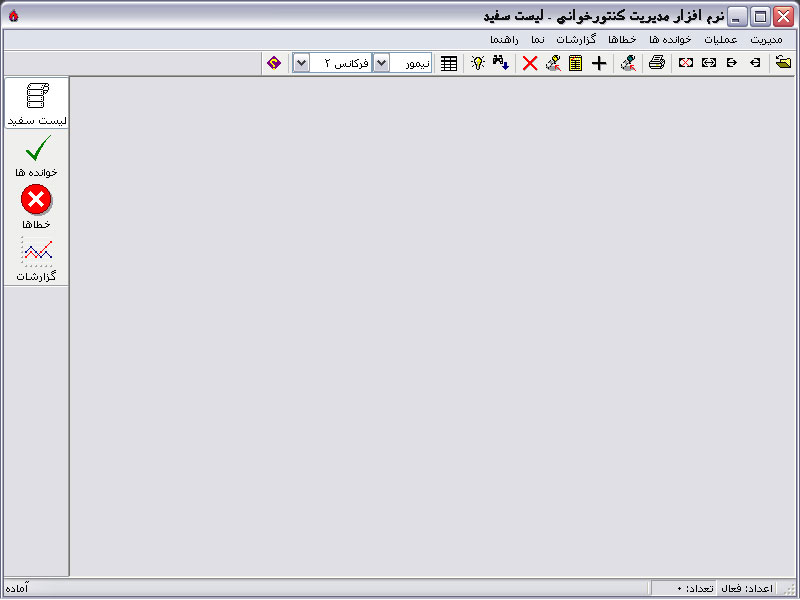Click the purple diamond icon in toolbar
The height and width of the screenshot is (600, 800).
point(274,63)
